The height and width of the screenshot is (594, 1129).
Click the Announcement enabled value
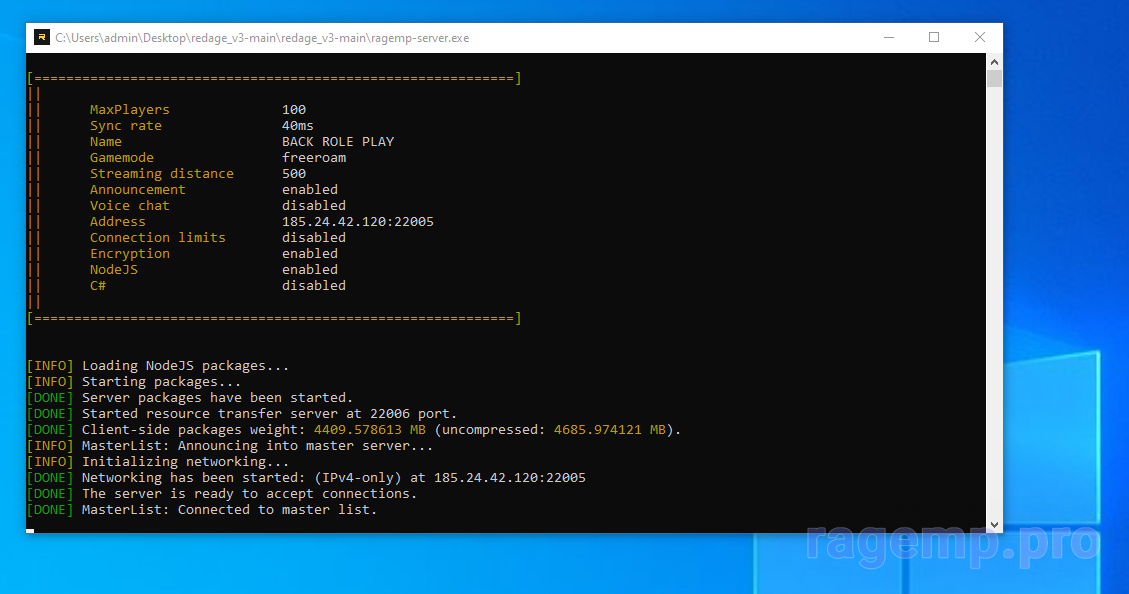click(310, 189)
